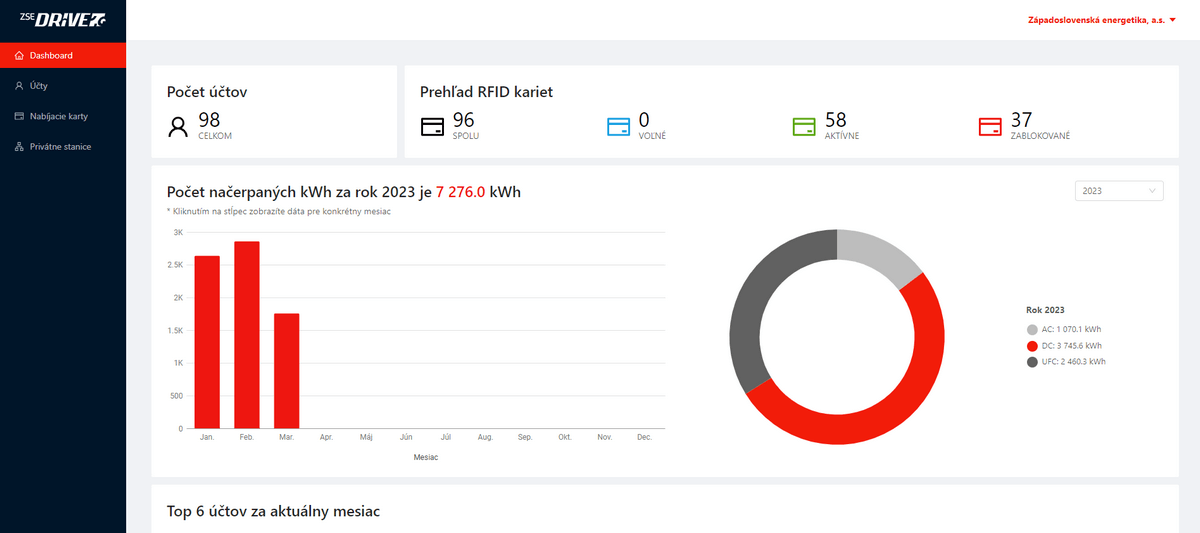The width and height of the screenshot is (1200, 533).
Task: Open the Účty menu item
Action: click(63, 86)
